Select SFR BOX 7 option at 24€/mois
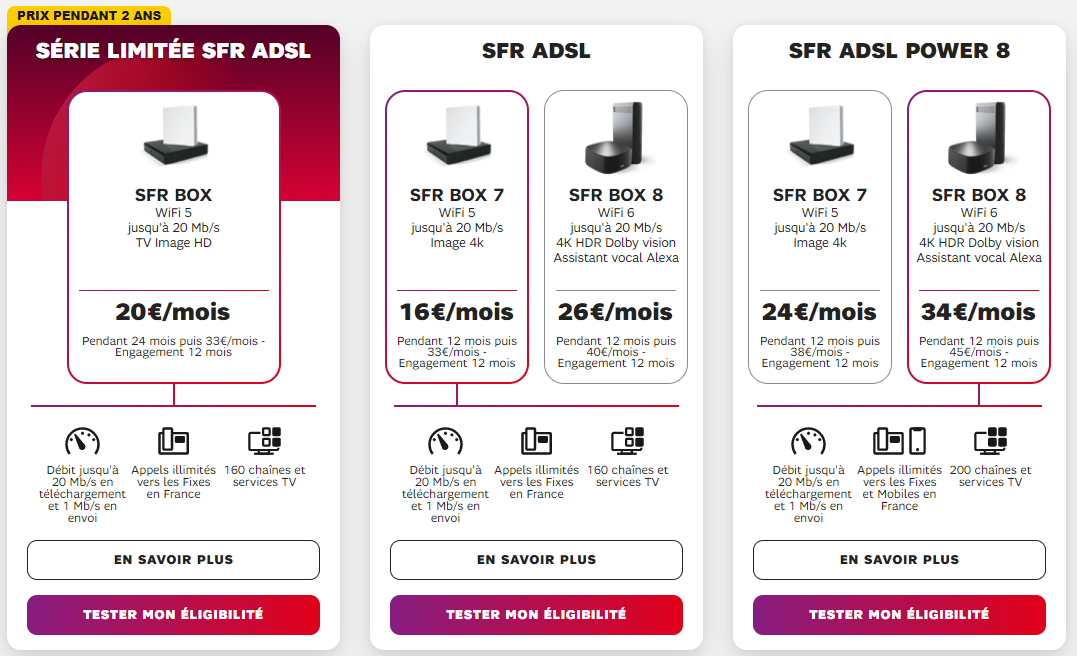Viewport: 1077px width, 656px height. (x=820, y=236)
